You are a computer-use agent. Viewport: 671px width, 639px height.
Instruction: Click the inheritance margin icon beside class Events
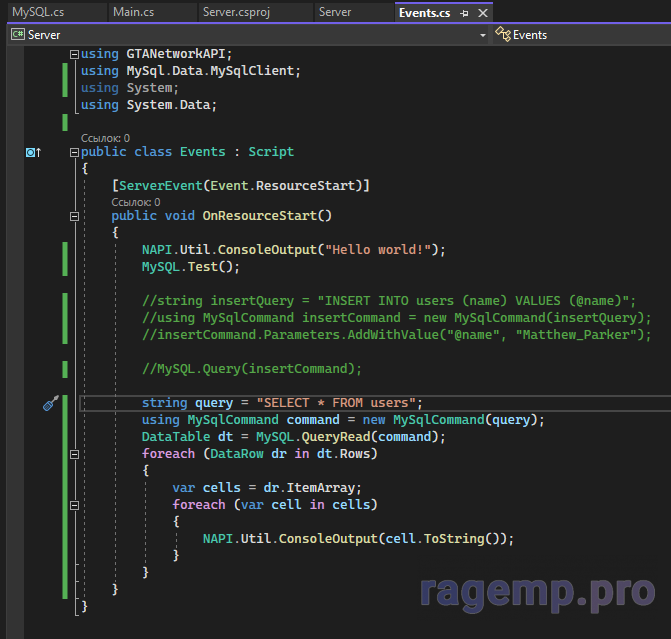tap(33, 152)
